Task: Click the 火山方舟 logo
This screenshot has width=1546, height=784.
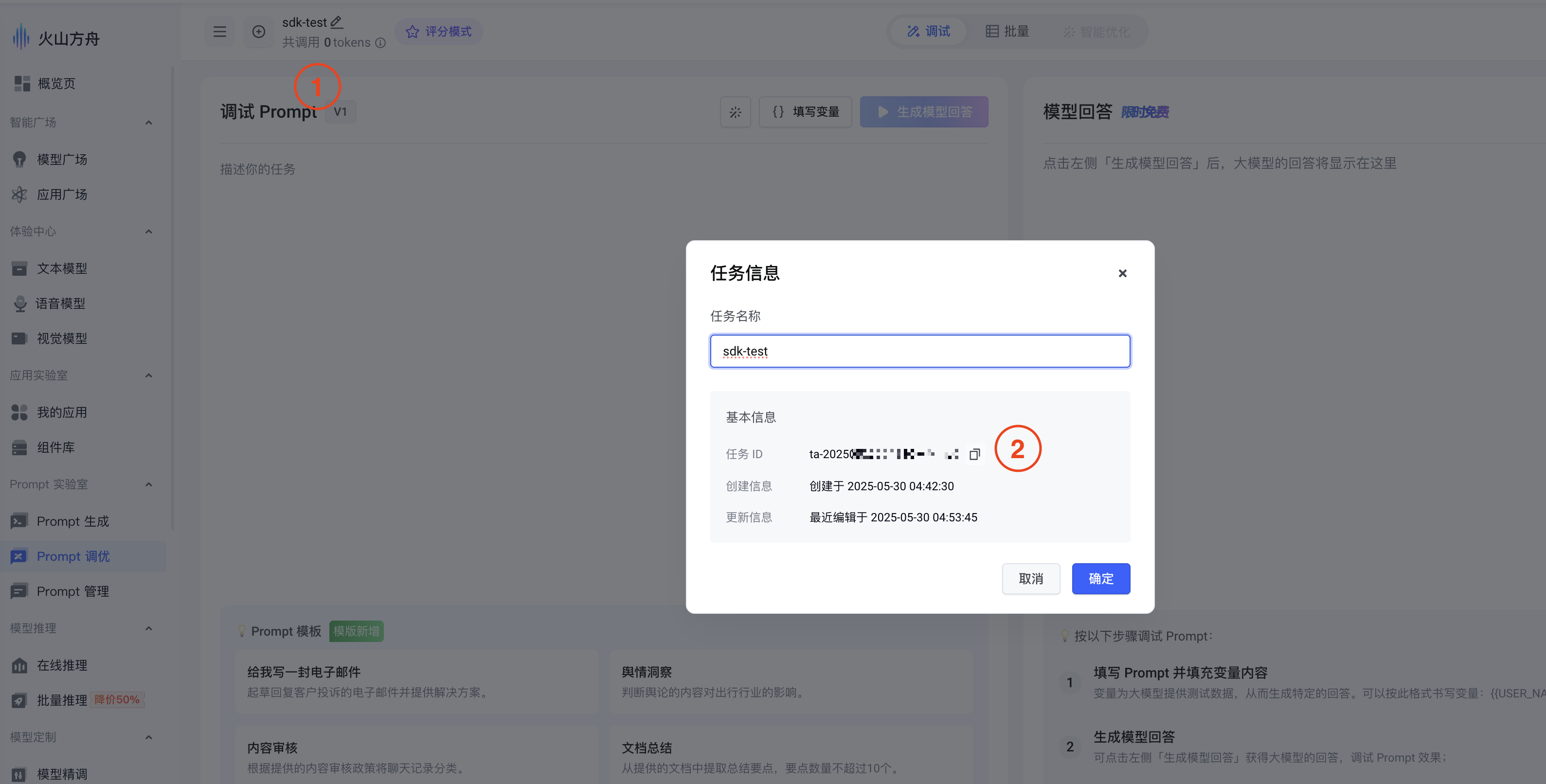Action: (x=56, y=38)
